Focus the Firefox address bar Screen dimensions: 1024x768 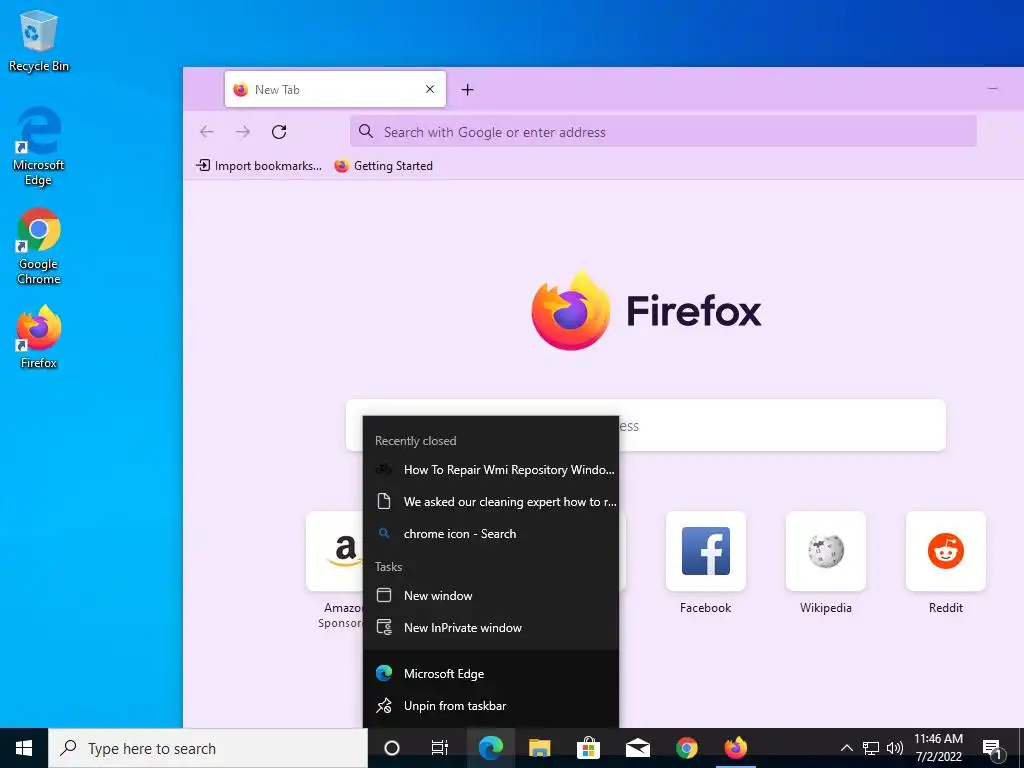[x=663, y=132]
